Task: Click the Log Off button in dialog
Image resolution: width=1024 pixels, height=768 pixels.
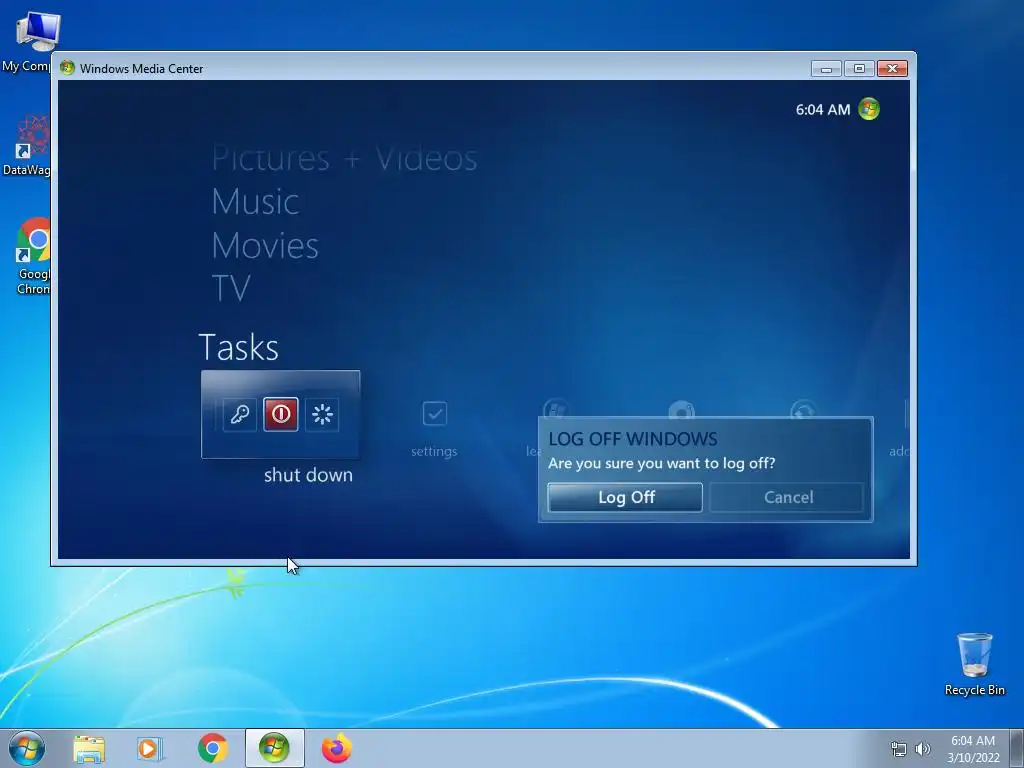Action: (x=625, y=497)
